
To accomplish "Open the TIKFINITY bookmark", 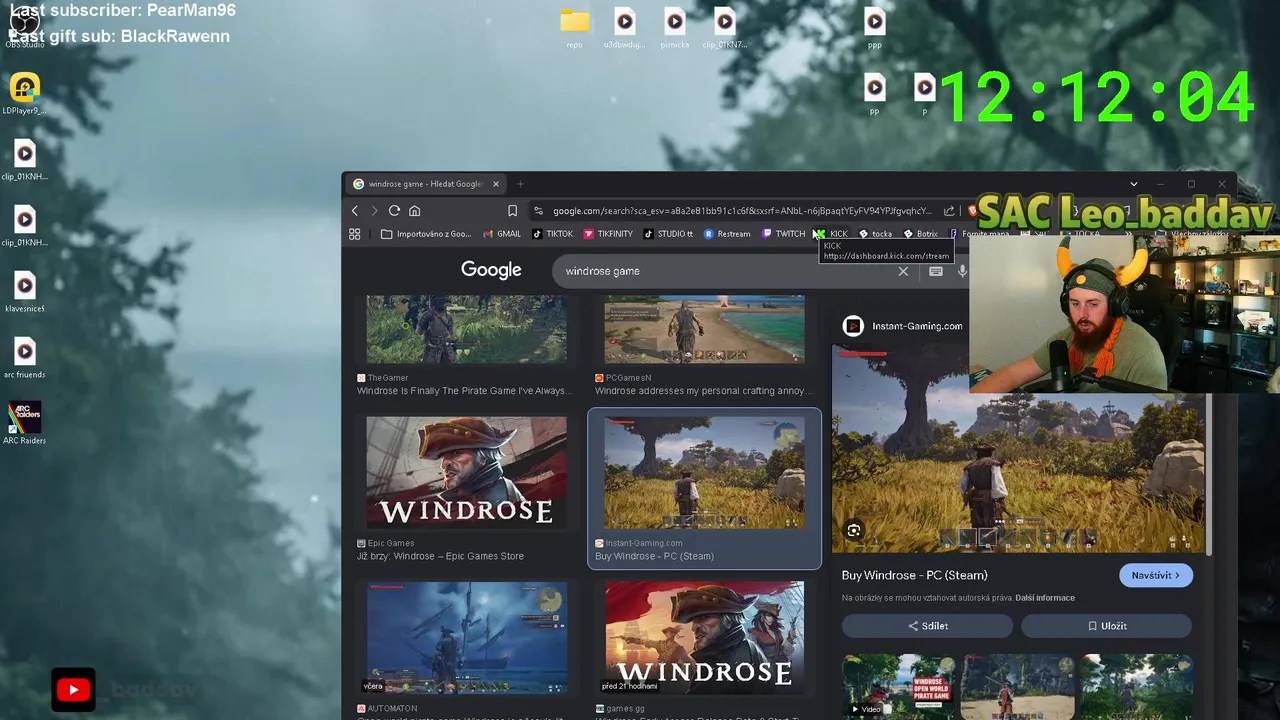I will [608, 234].
